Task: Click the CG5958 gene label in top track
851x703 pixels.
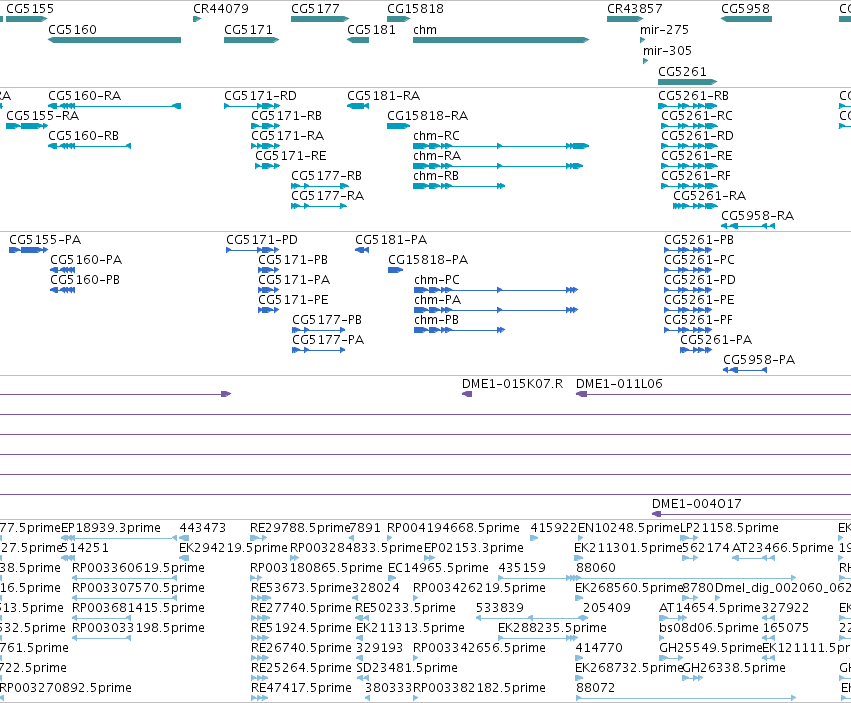Action: [745, 9]
